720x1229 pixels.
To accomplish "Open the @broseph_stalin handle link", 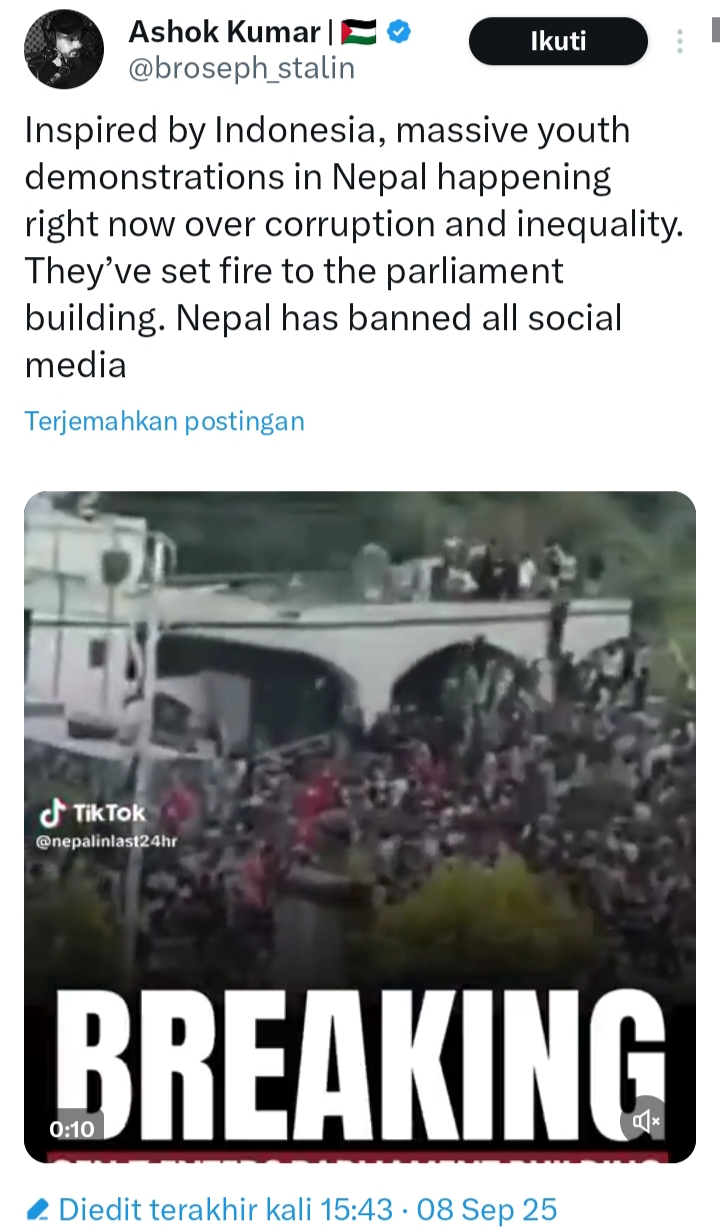I will pos(242,67).
